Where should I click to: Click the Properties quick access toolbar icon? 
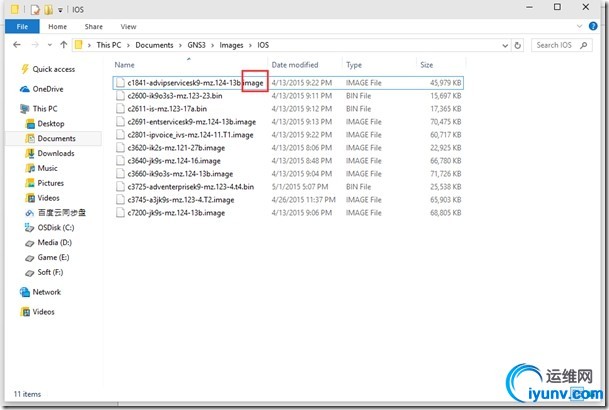click(35, 9)
